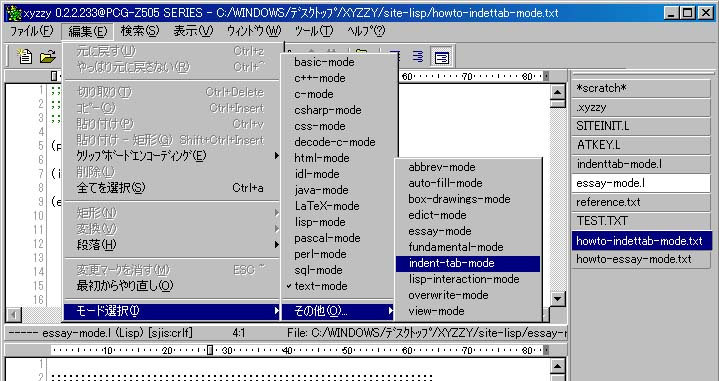Open the ウィンドウ(W) menu
719x381 pixels.
(x=254, y=31)
